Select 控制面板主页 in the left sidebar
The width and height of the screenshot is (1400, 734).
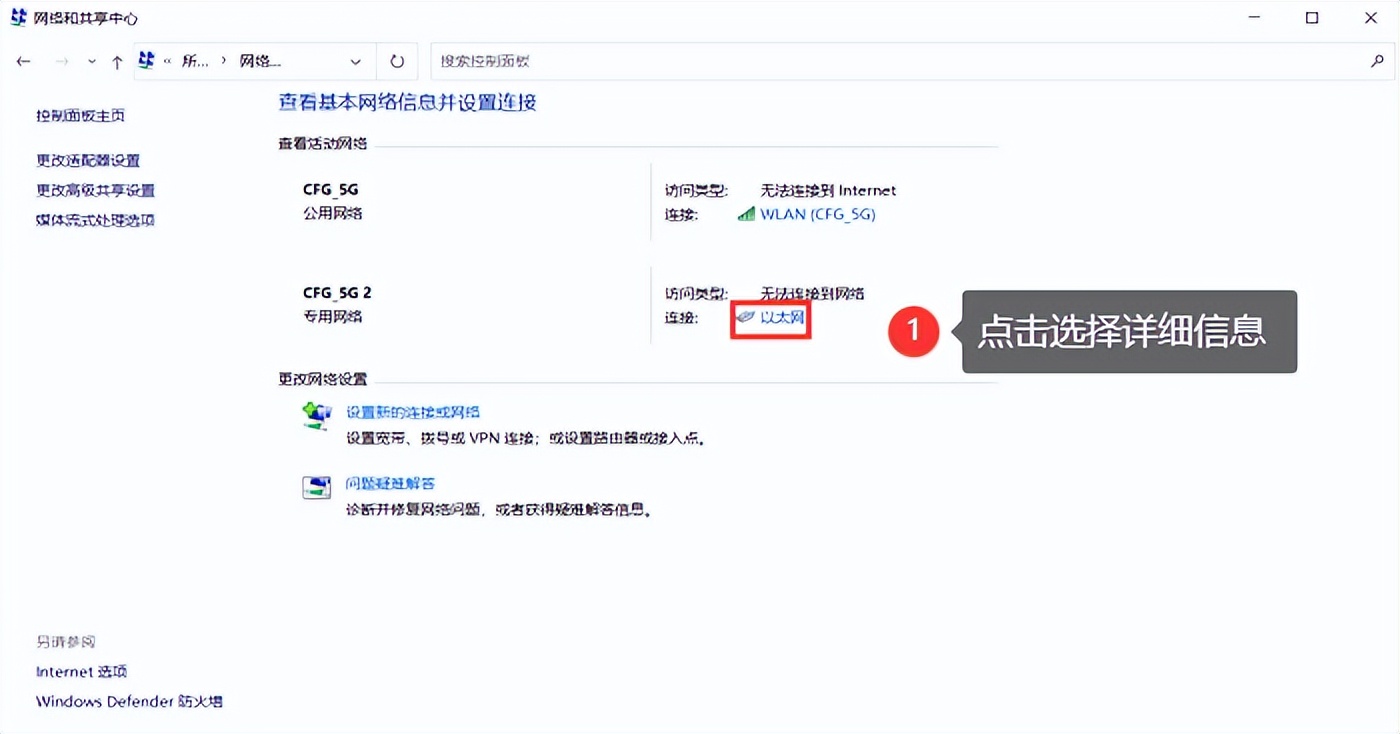coord(79,115)
